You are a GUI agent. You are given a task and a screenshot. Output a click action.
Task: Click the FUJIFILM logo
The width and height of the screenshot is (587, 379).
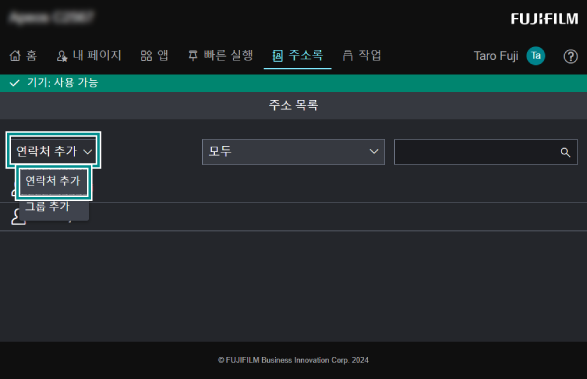point(545,19)
